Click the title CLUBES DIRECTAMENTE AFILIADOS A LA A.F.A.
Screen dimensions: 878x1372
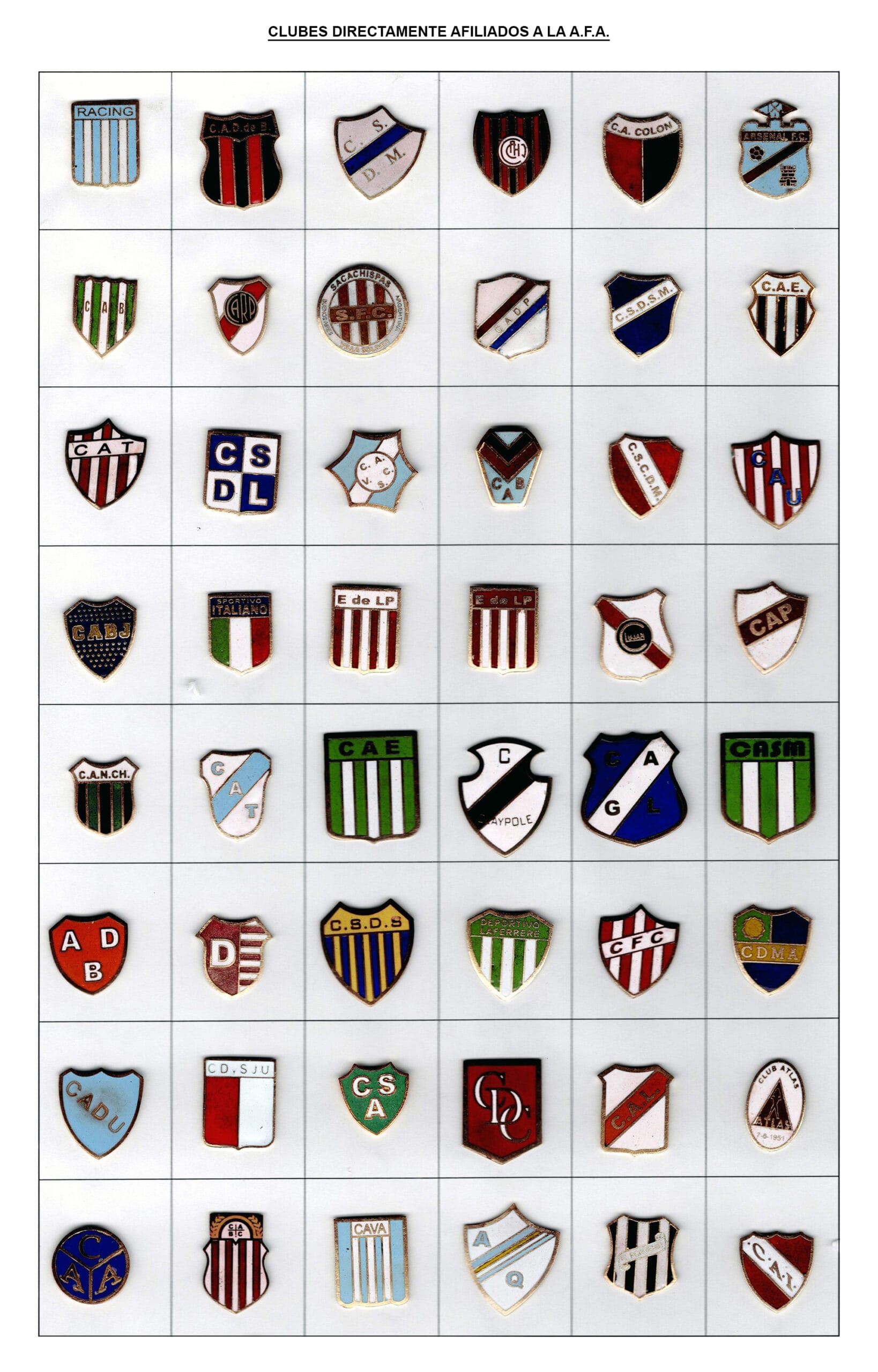438,32
